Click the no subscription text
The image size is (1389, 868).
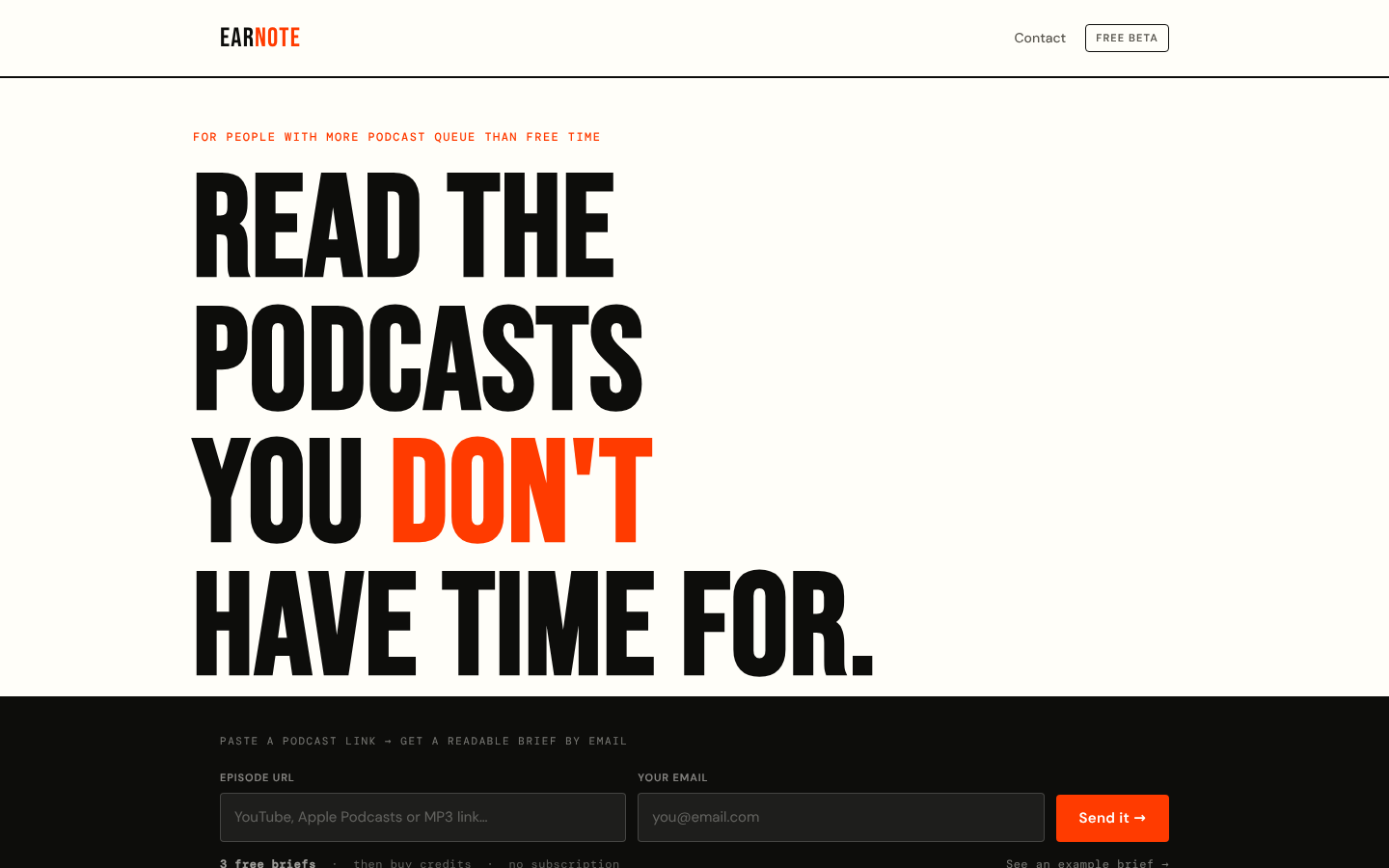click(564, 863)
